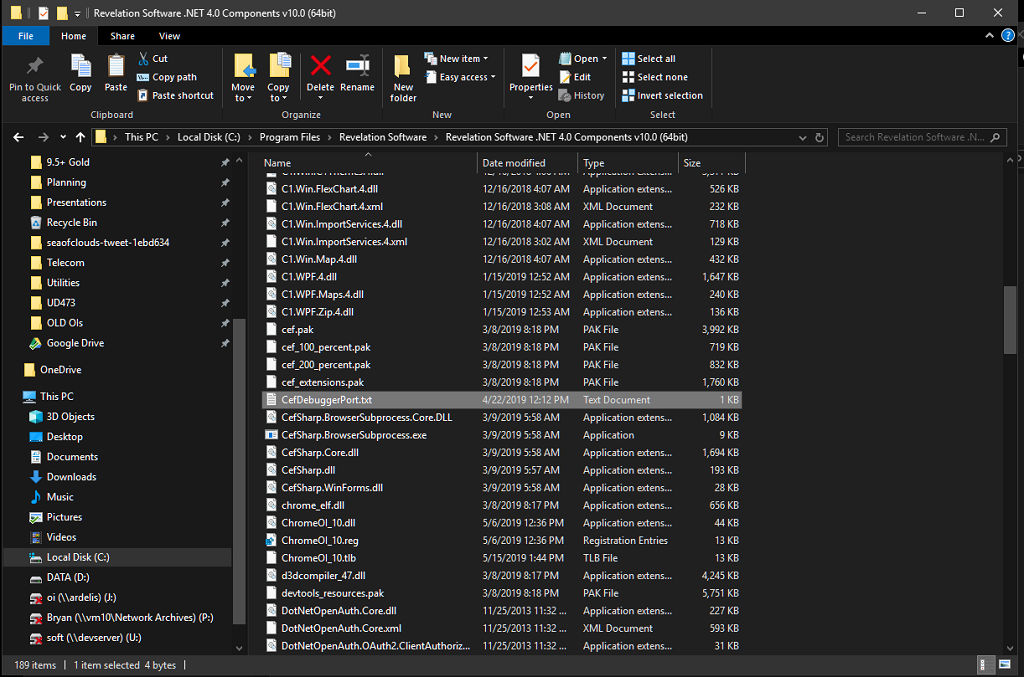Pin selected item to Quick access
Screen dimensions: 1024x677
[x=35, y=78]
